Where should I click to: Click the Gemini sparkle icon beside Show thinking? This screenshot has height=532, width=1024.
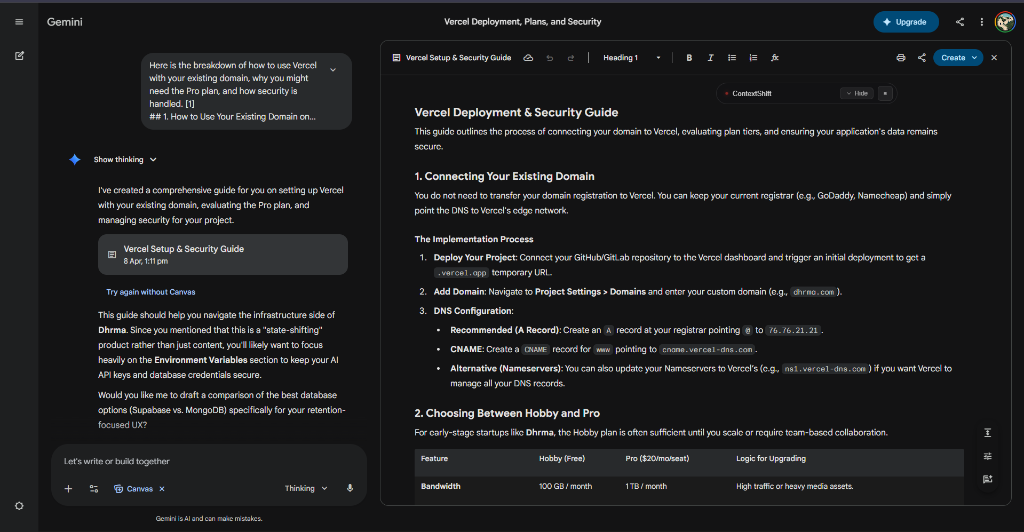coord(74,159)
